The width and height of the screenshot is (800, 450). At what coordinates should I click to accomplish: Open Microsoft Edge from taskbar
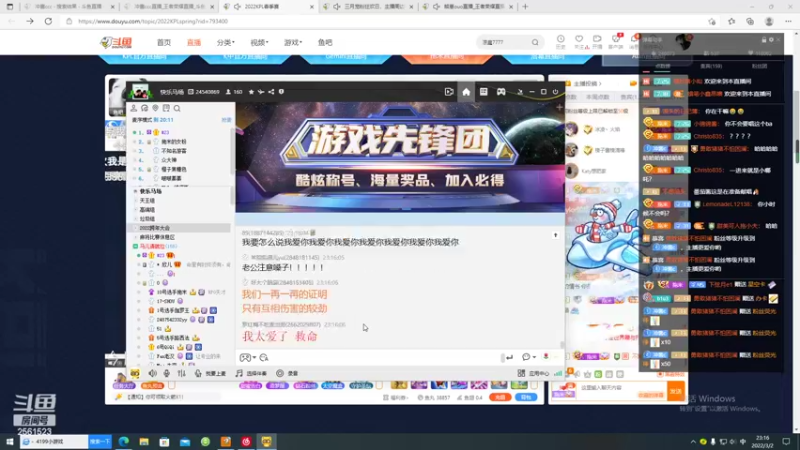click(x=123, y=441)
